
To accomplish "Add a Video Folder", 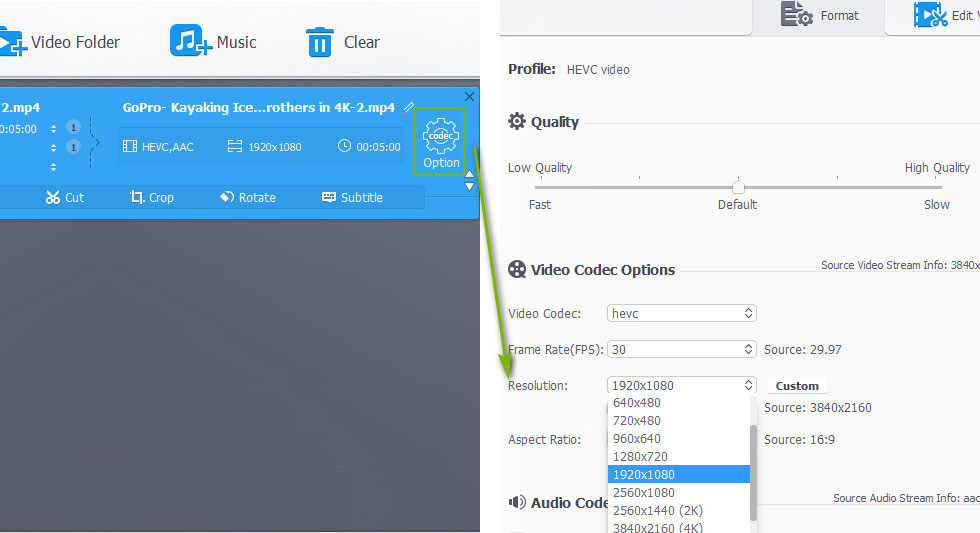I will click(60, 42).
